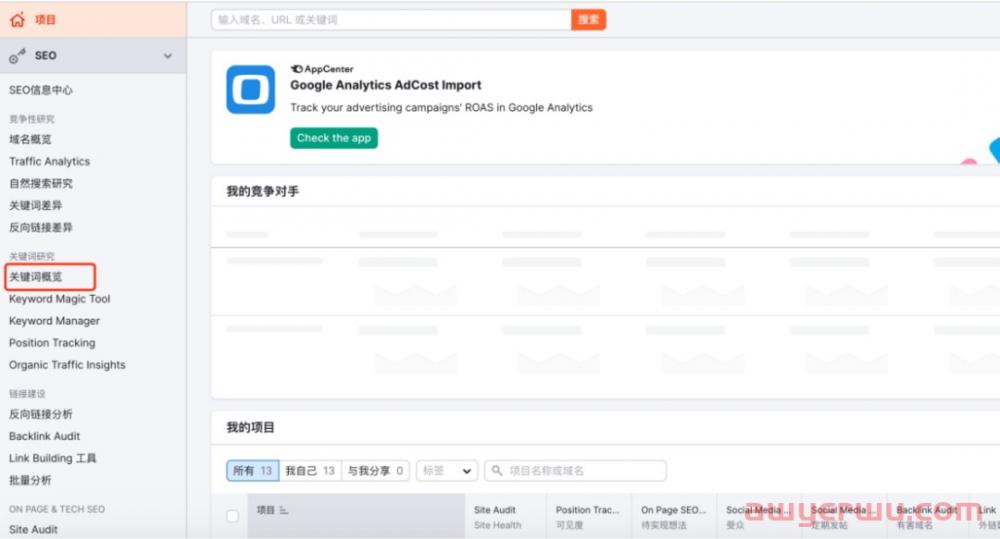
Task: Click the orange 搜索 search button
Action: [588, 20]
